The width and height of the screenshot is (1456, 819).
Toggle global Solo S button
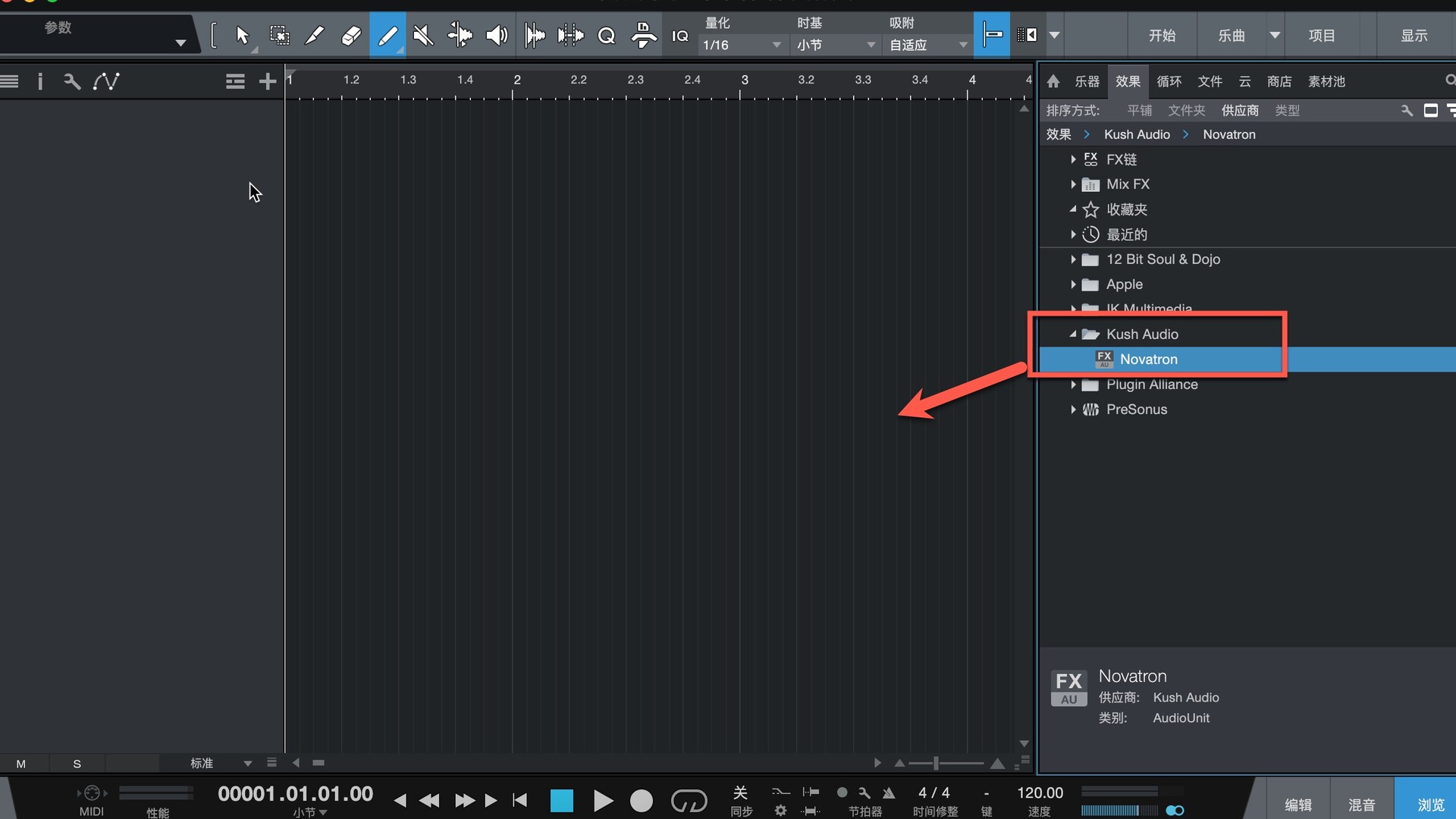coord(77,764)
